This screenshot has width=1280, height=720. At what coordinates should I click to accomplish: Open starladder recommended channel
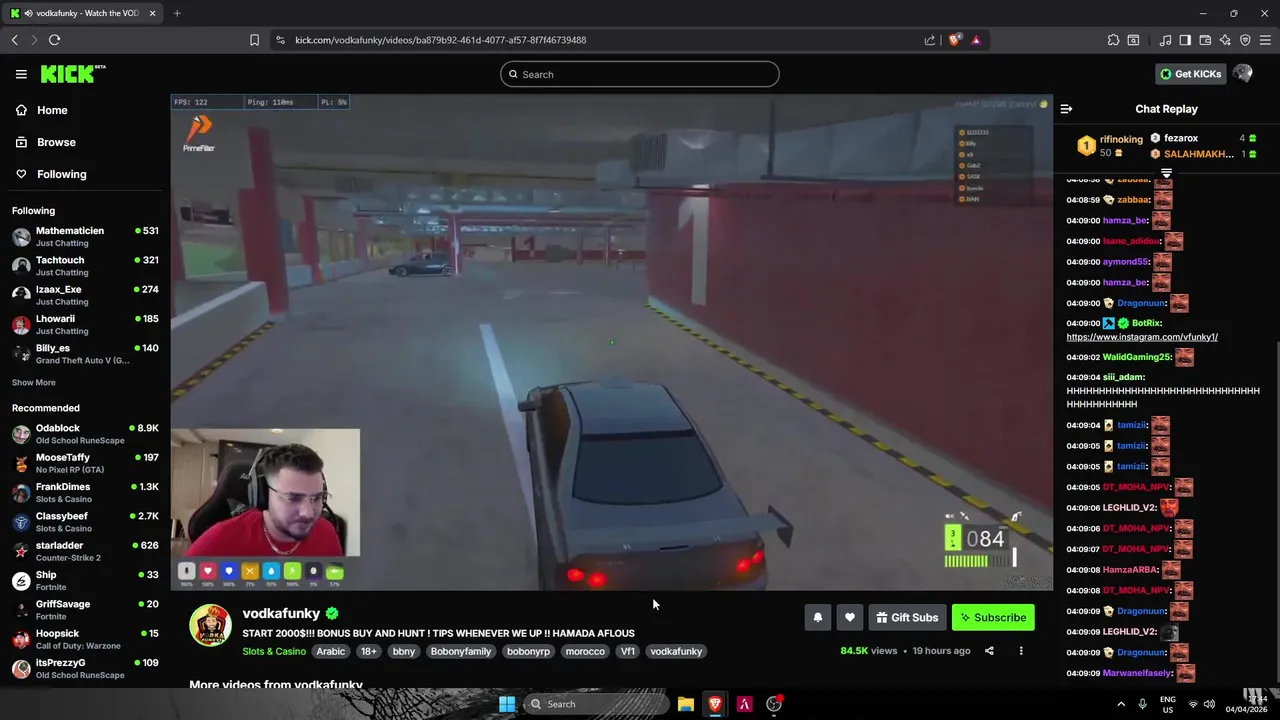[x=85, y=552]
